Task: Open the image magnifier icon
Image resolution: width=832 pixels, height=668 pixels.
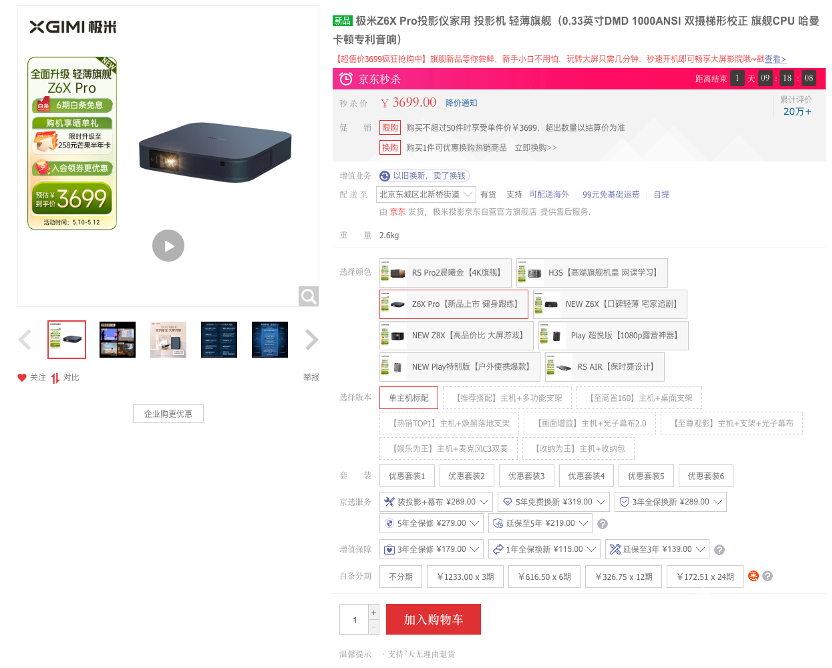Action: 308,296
